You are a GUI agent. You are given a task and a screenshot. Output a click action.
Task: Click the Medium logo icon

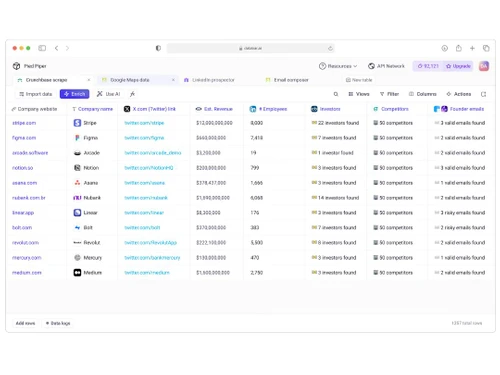(x=77, y=273)
